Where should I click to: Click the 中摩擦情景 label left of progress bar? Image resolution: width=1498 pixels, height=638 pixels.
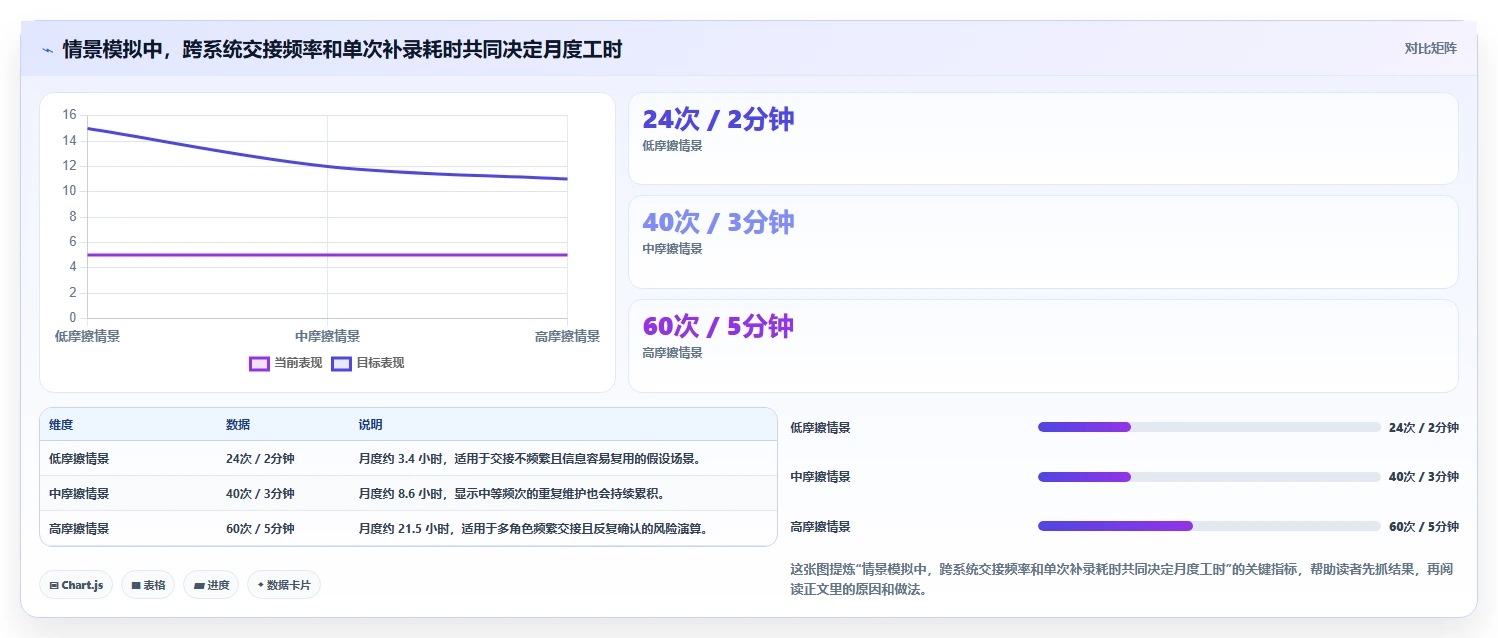820,477
